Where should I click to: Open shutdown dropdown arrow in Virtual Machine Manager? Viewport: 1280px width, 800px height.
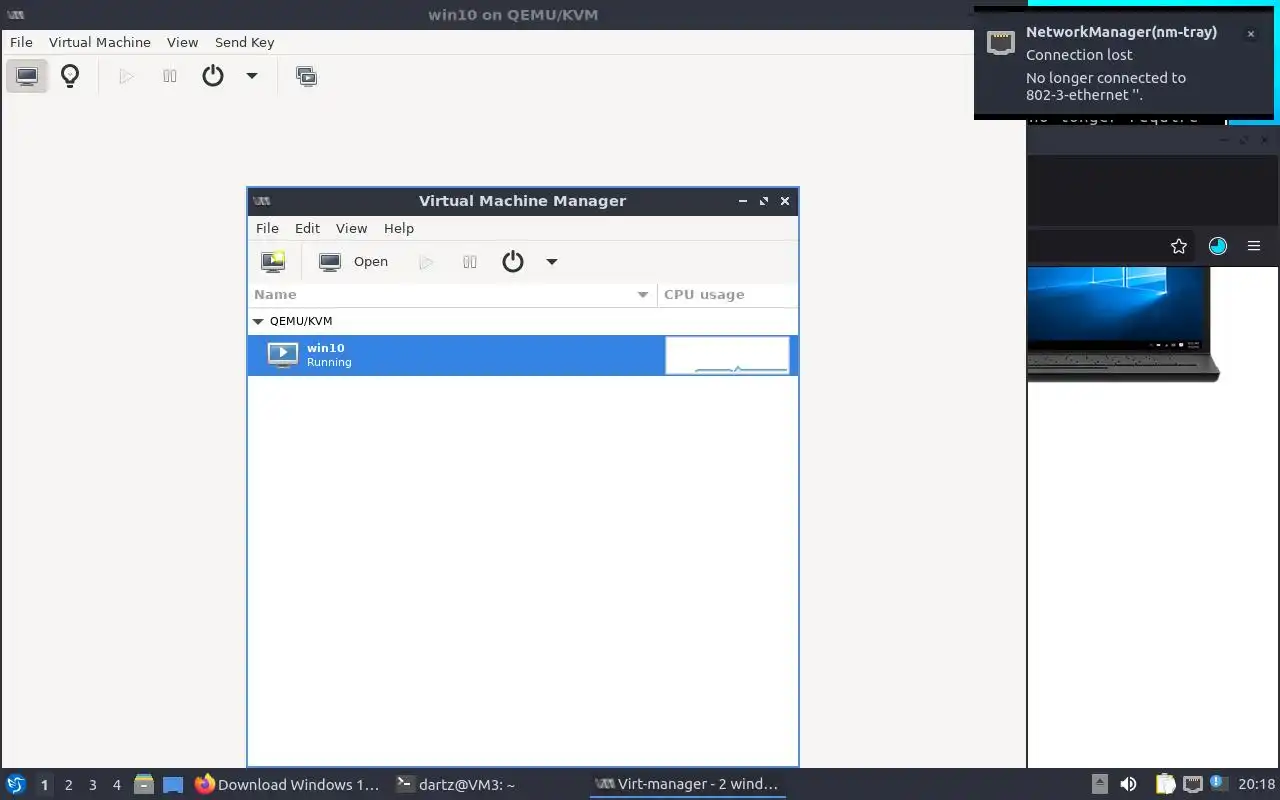pyautogui.click(x=551, y=262)
